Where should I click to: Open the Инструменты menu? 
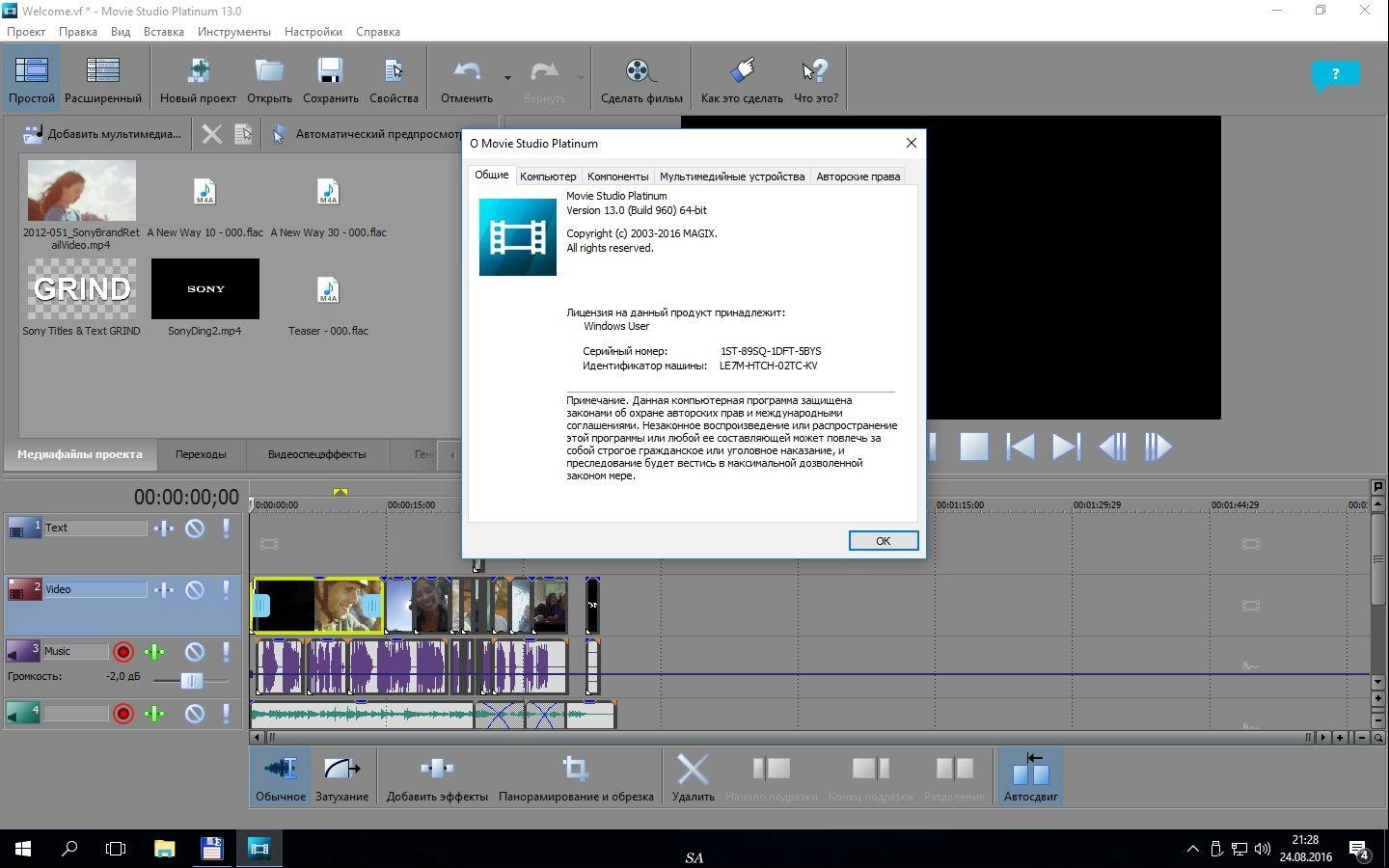point(234,31)
